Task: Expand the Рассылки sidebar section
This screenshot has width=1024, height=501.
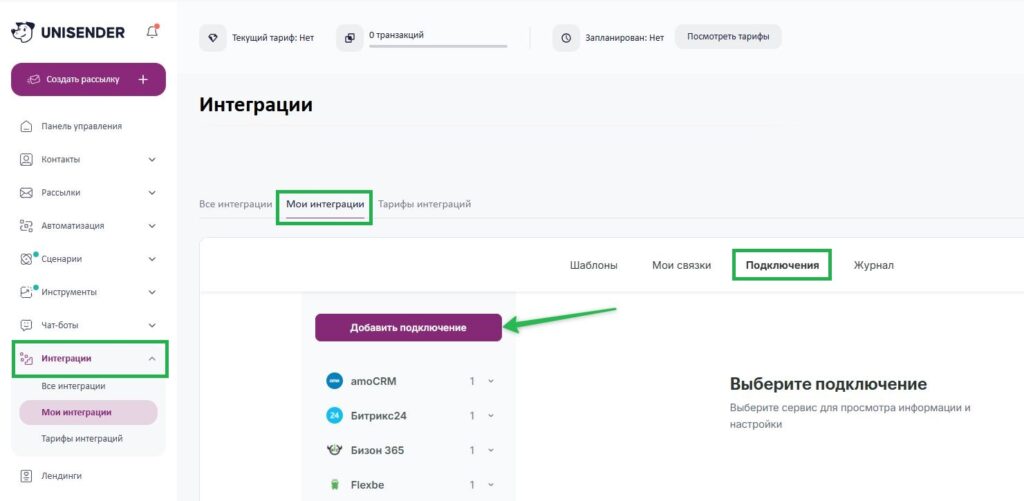Action: 152,192
